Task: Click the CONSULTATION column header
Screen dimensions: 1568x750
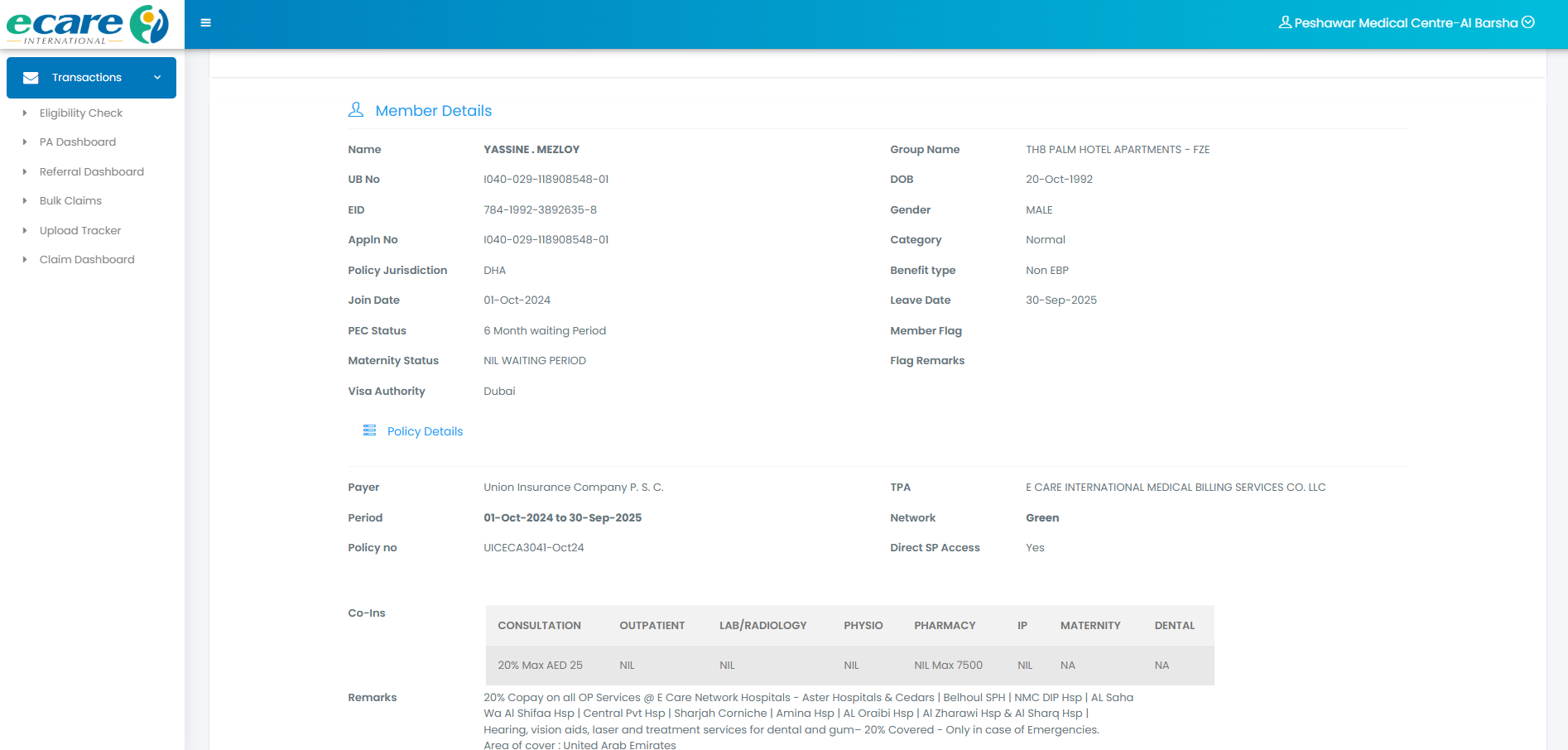Action: (539, 626)
